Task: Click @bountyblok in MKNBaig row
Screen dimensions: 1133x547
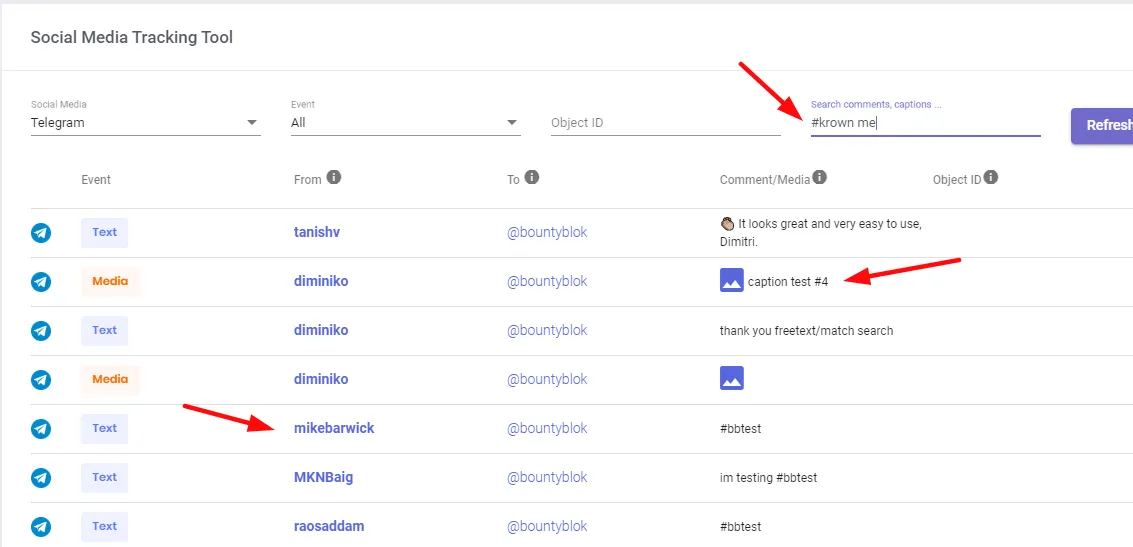Action: (x=547, y=478)
